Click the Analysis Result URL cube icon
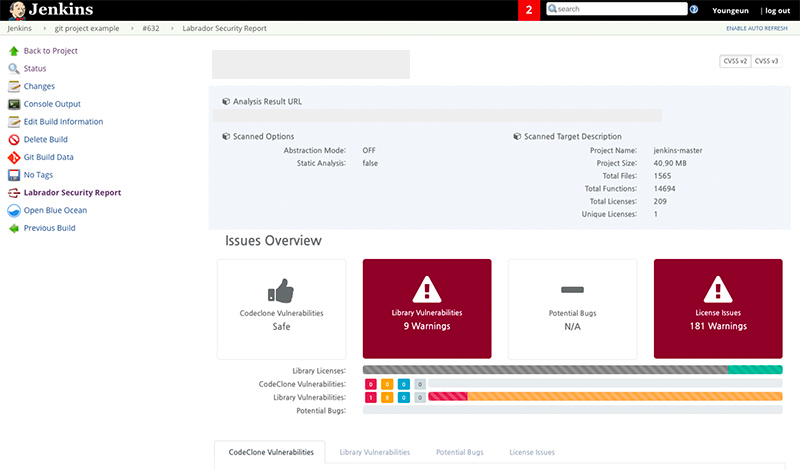Image resolution: width=800 pixels, height=470 pixels. pyautogui.click(x=226, y=102)
